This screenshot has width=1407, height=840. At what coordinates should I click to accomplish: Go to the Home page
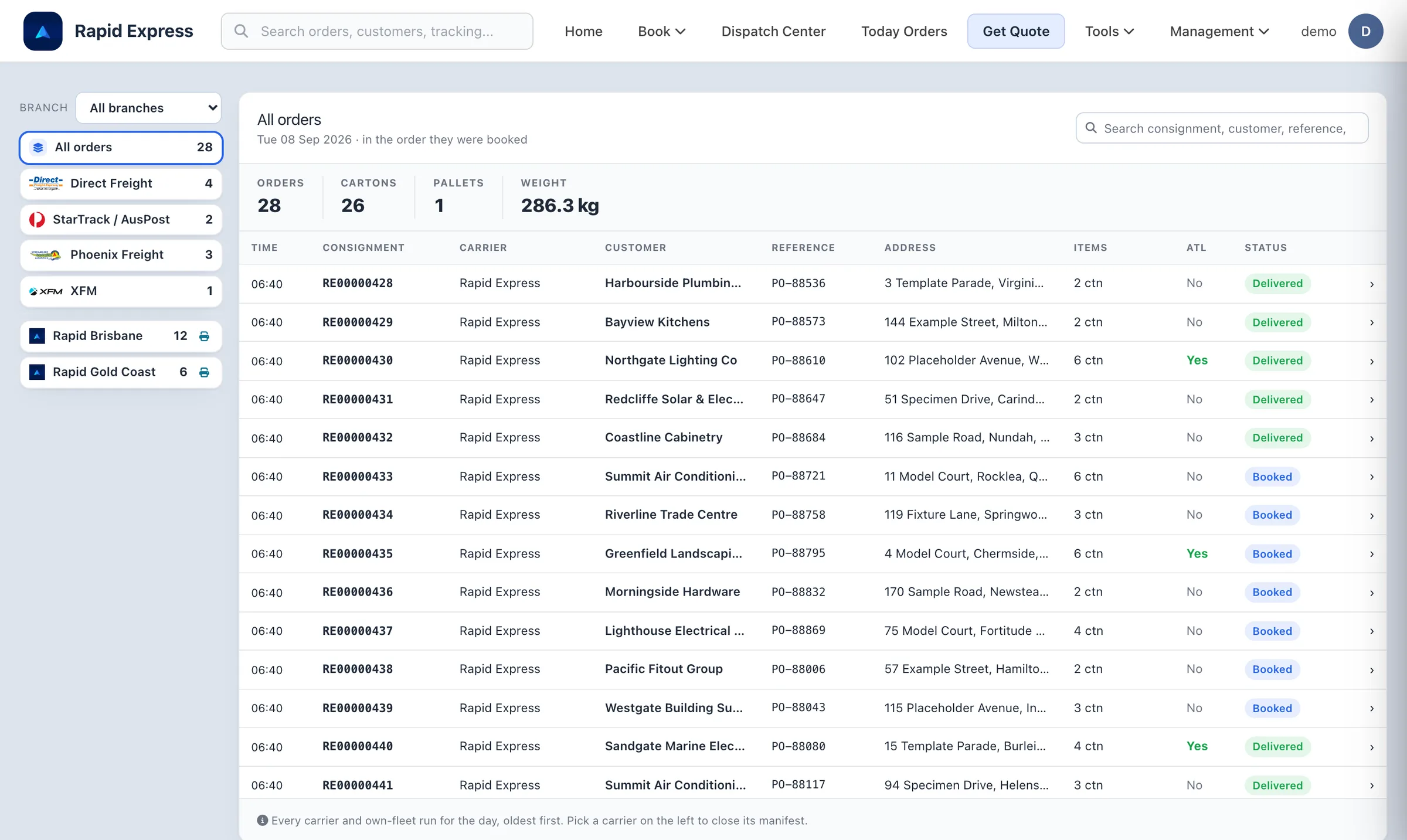click(583, 31)
